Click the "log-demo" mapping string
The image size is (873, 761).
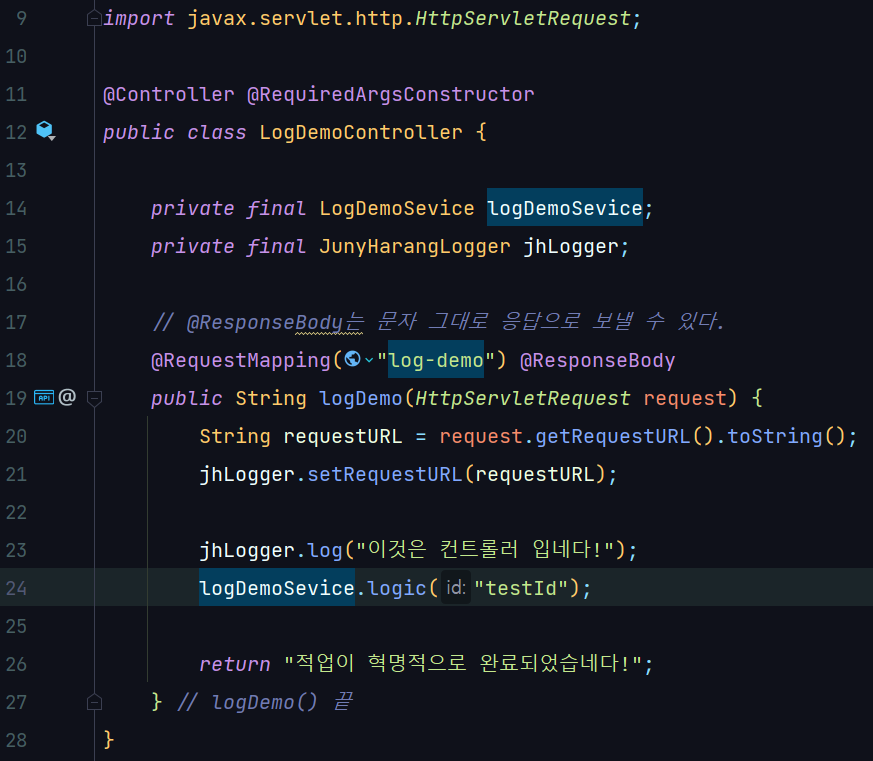coord(436,360)
